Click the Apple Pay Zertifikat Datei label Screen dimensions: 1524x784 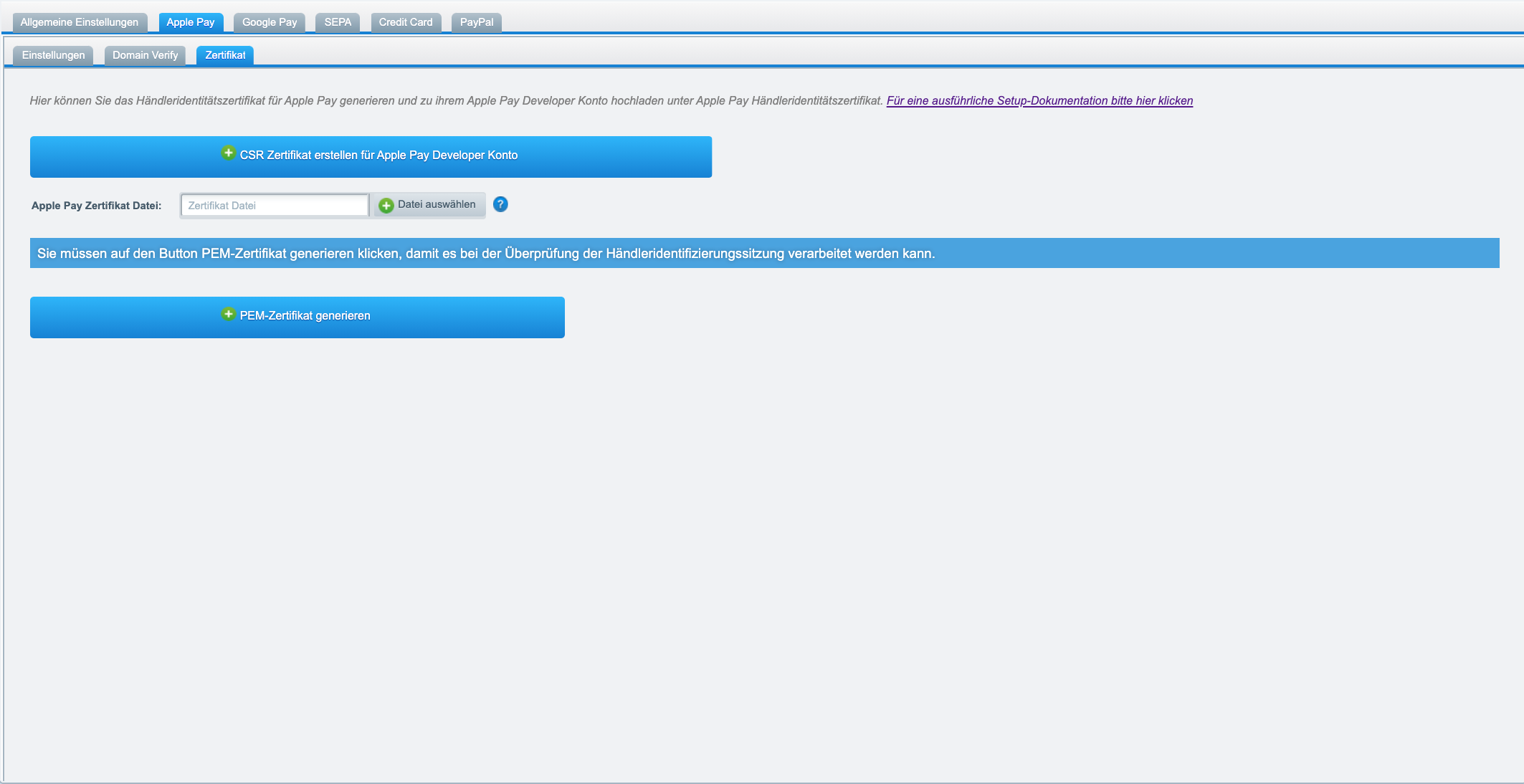click(97, 206)
